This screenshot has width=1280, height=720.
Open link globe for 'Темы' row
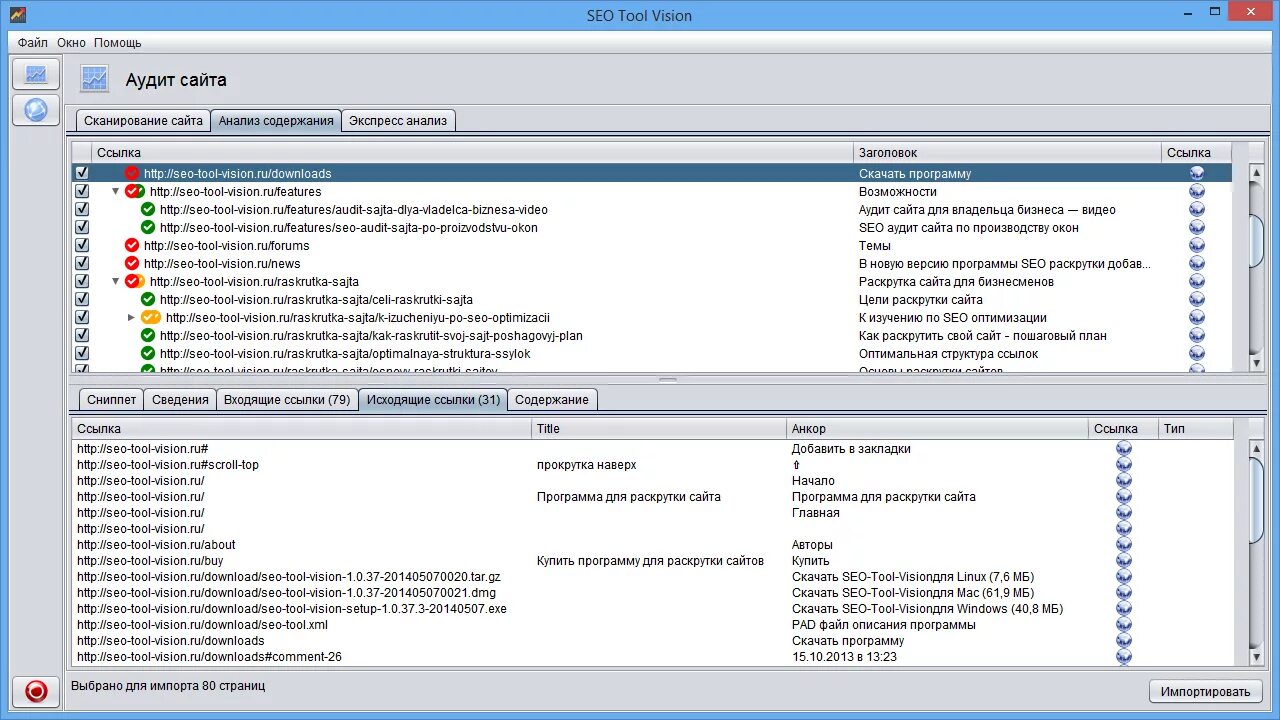(x=1196, y=245)
